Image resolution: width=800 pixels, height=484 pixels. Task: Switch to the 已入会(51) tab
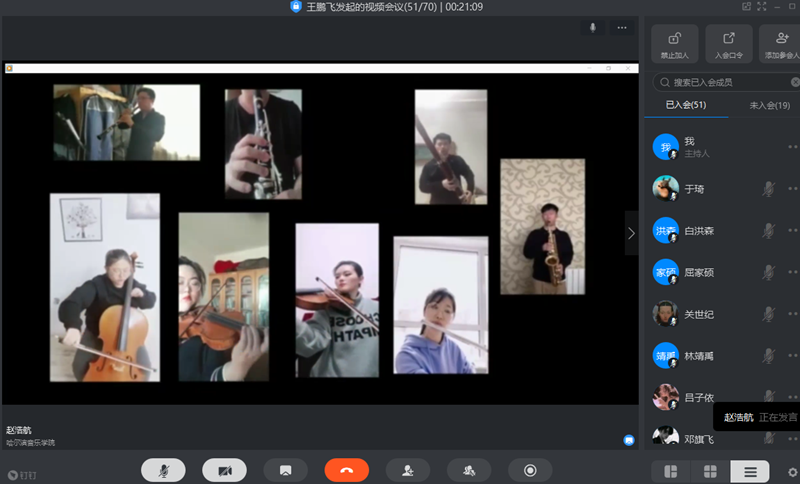[x=685, y=105]
